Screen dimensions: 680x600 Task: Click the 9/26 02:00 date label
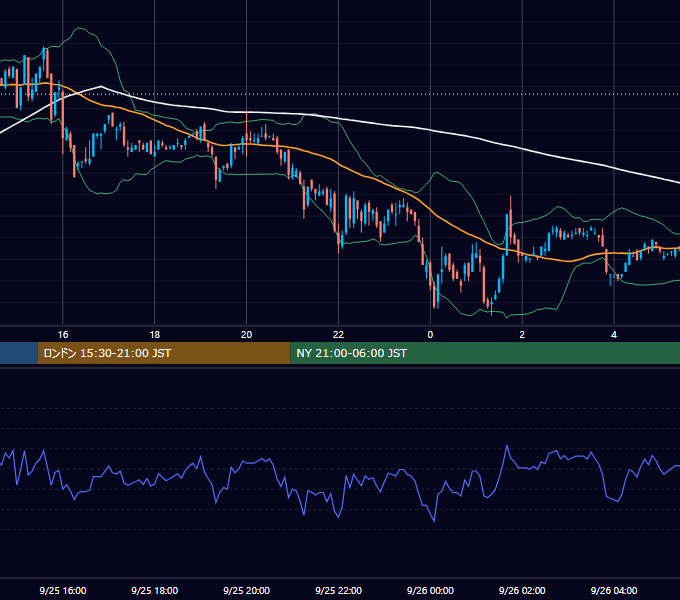point(522,590)
